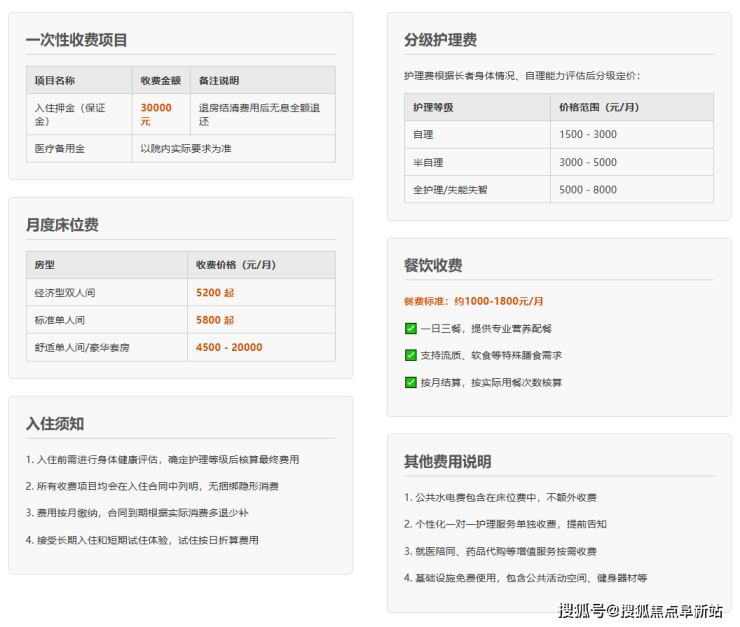
Task: Click item 1 公共水电费包含在床位费中
Action: [x=500, y=498]
